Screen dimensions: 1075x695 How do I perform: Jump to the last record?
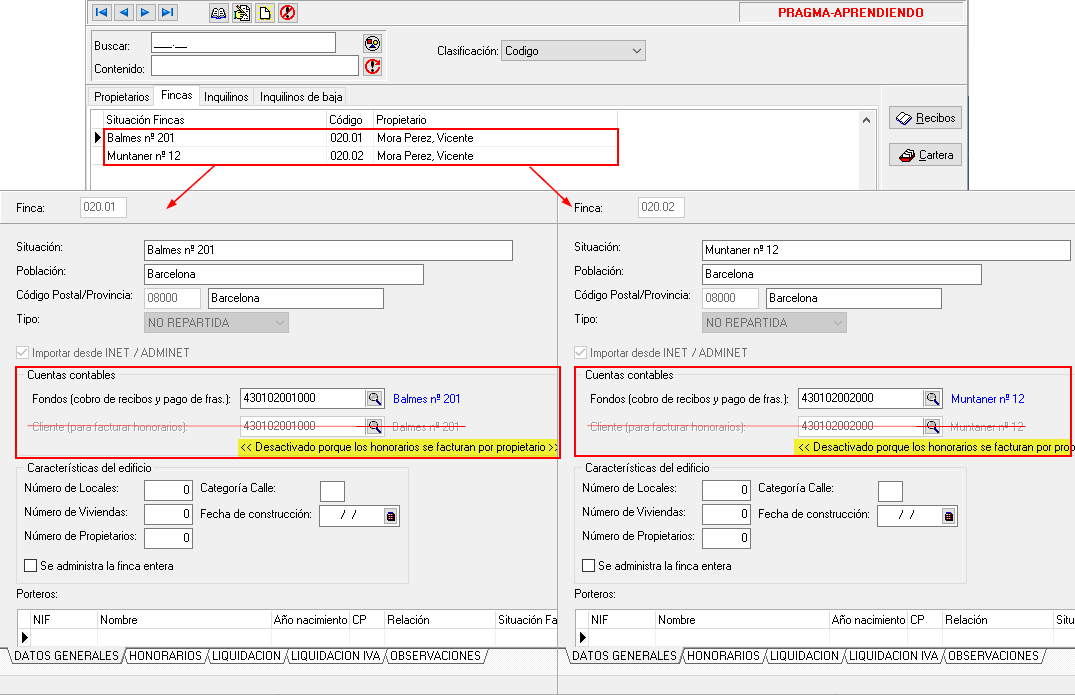[x=167, y=13]
